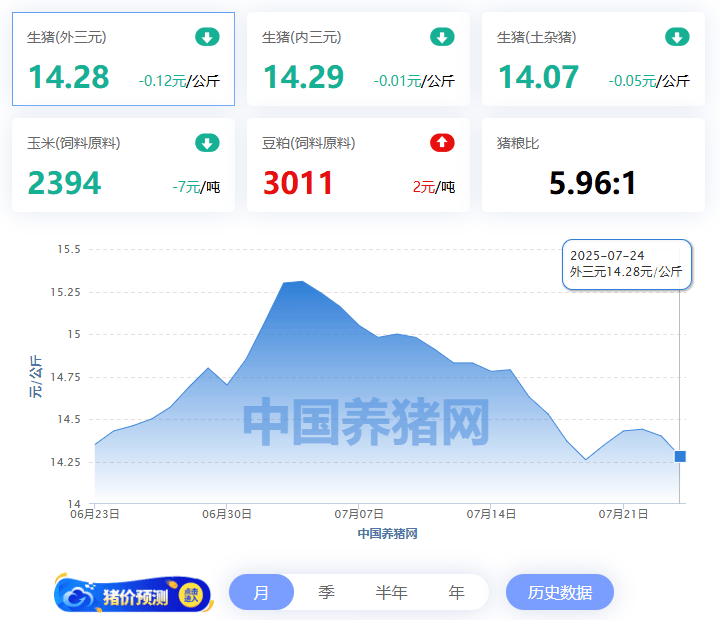720x620 pixels.
Task: Click the 14.07 price value
Action: 539,77
